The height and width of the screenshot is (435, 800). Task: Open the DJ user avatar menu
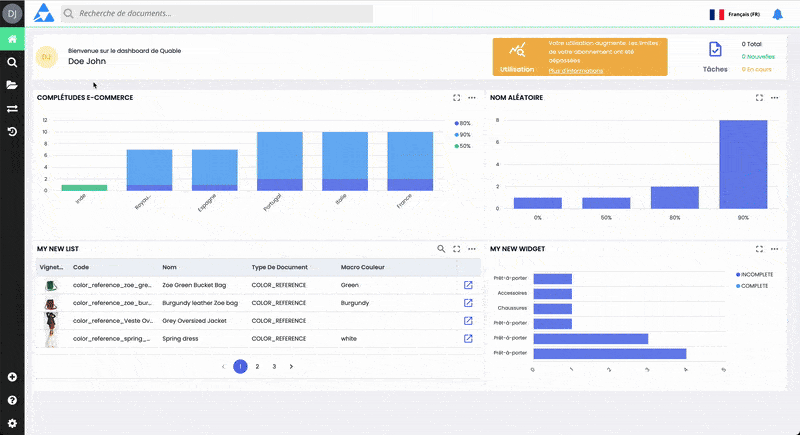coord(12,14)
